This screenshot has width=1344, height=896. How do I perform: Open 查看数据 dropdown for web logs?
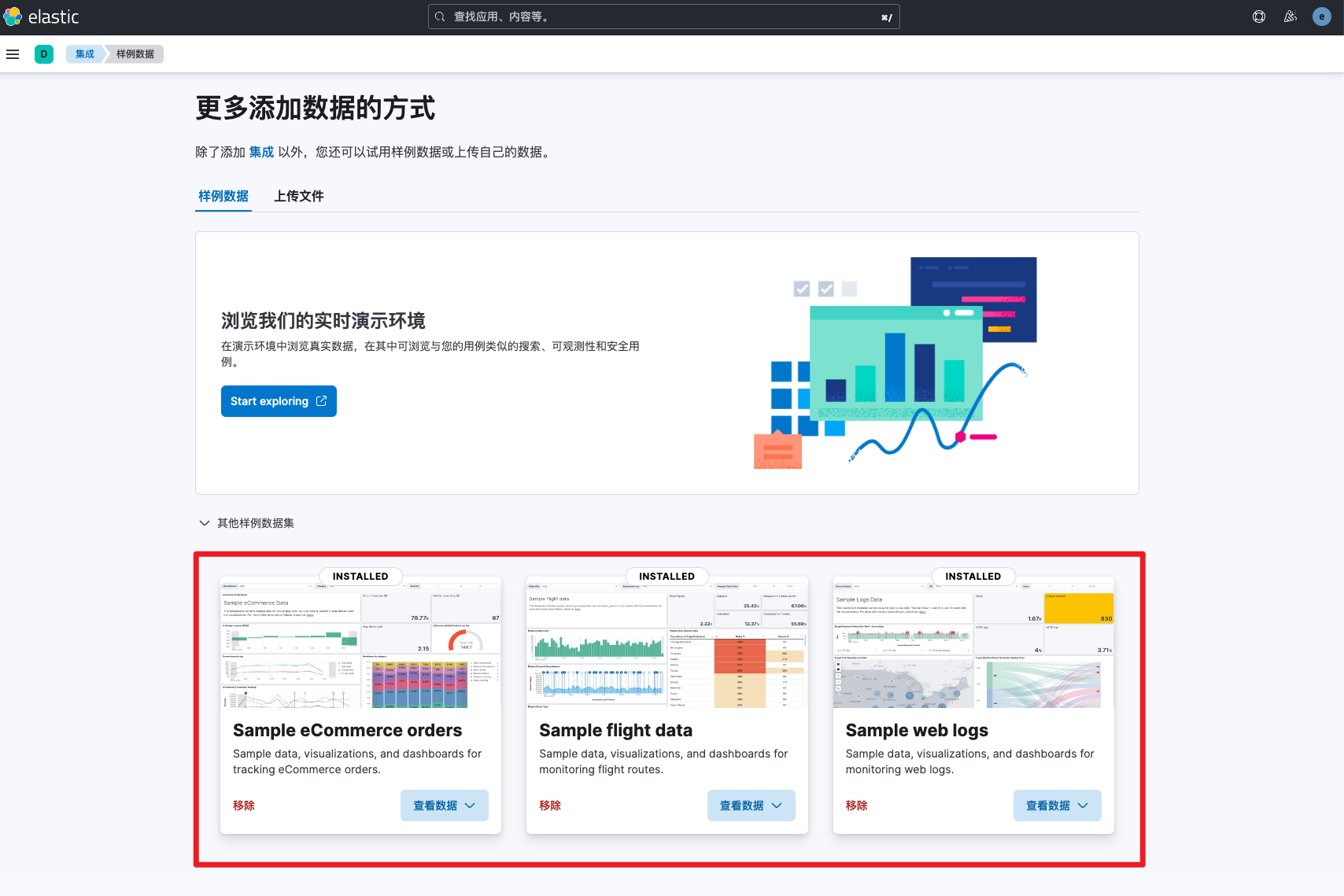(1057, 806)
